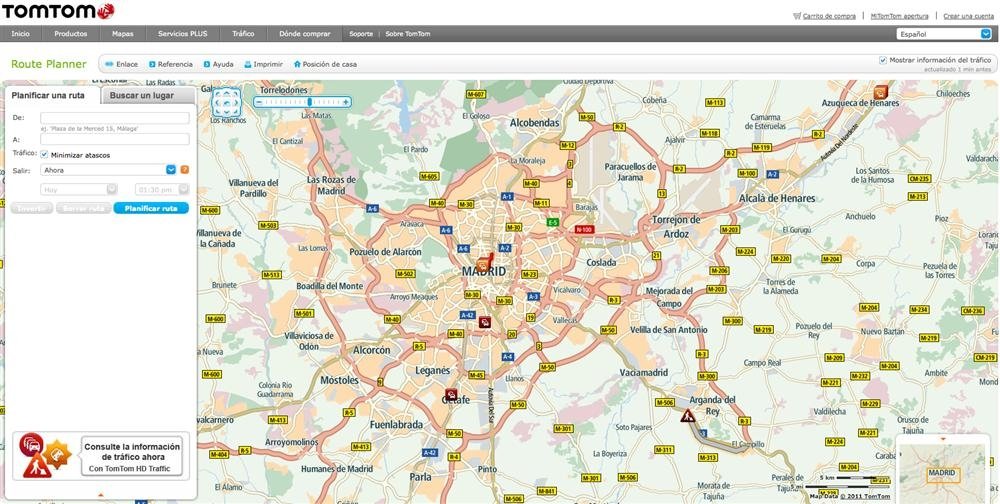1000x504 pixels.
Task: Open the Tráfico menu
Action: [x=243, y=34]
